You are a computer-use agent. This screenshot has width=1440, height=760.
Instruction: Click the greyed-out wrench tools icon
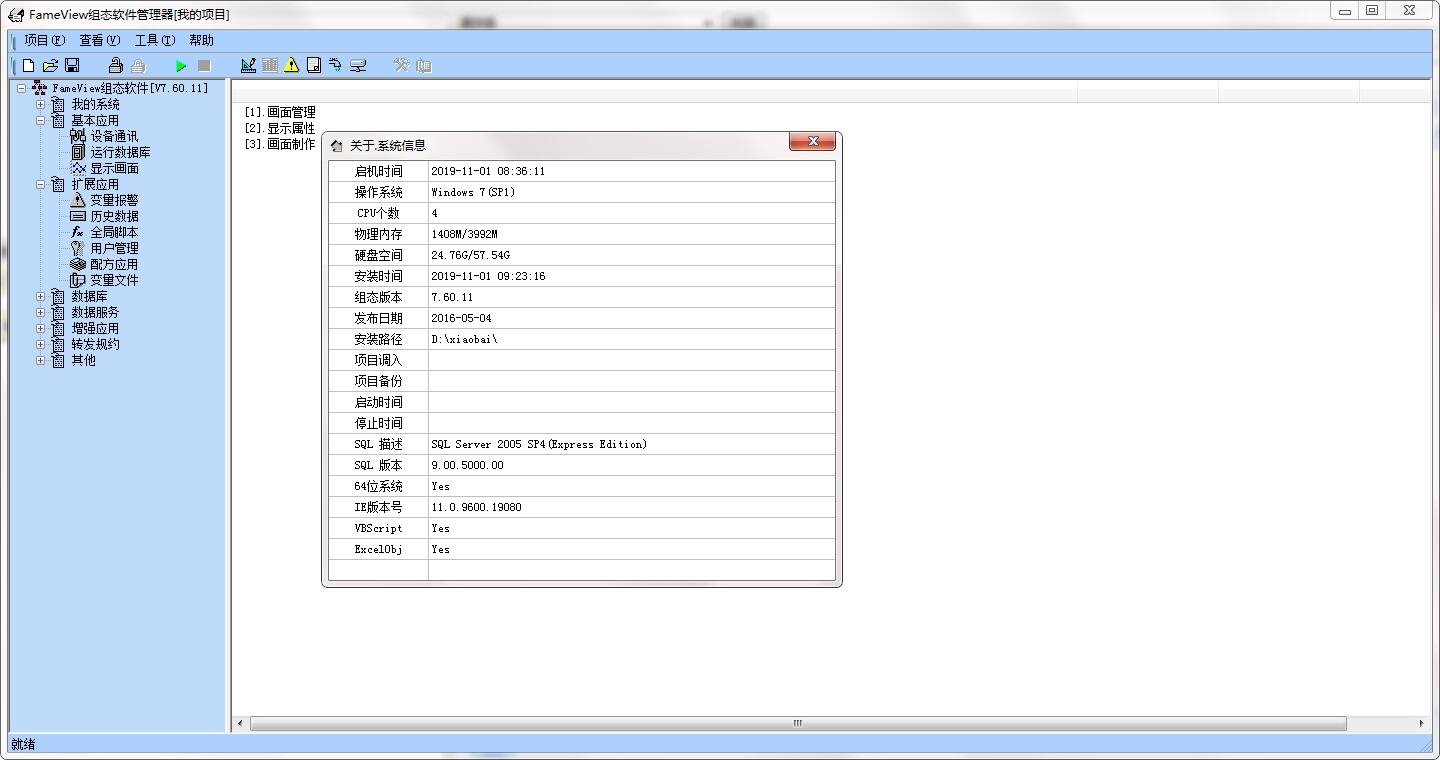(401, 66)
